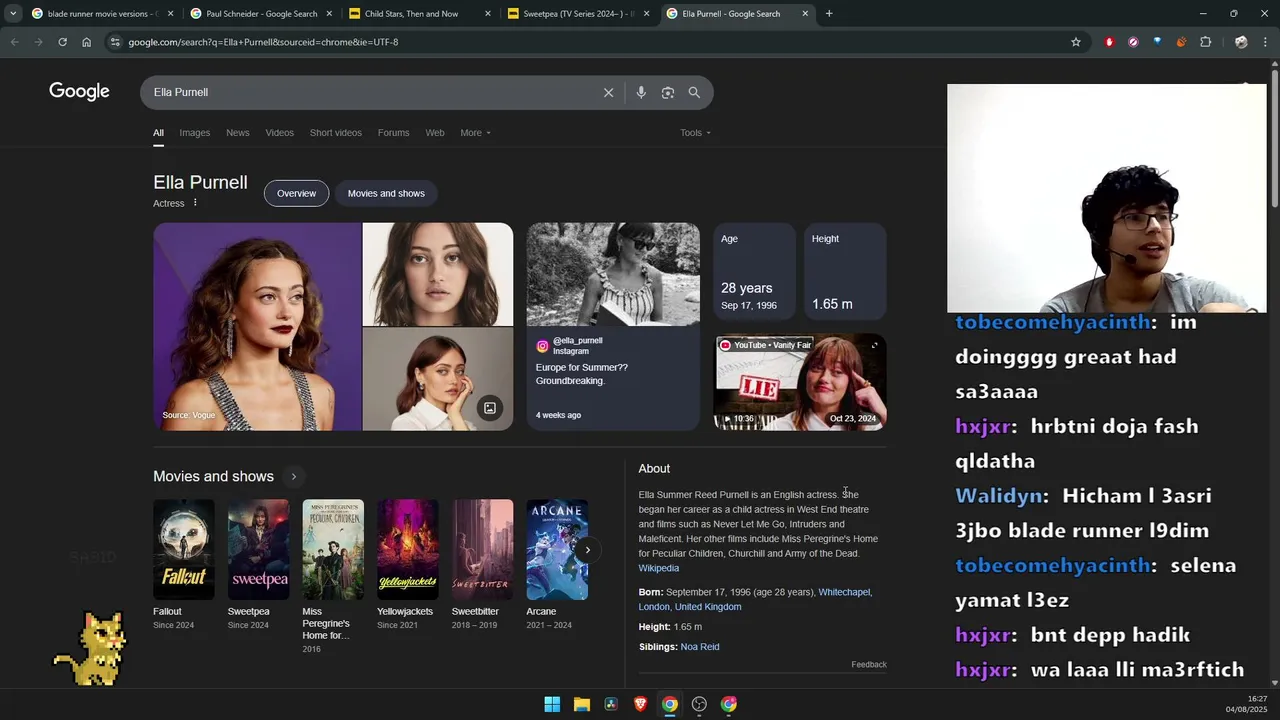Open the United Kingdom link
The height and width of the screenshot is (720, 1280).
(x=708, y=607)
